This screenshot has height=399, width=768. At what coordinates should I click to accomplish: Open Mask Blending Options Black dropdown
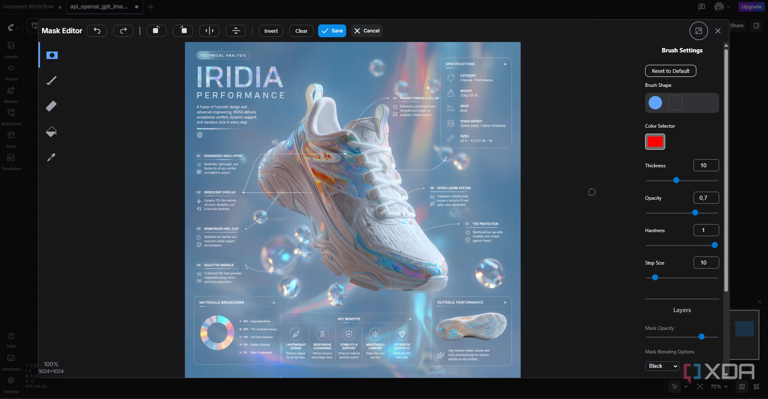pyautogui.click(x=662, y=366)
